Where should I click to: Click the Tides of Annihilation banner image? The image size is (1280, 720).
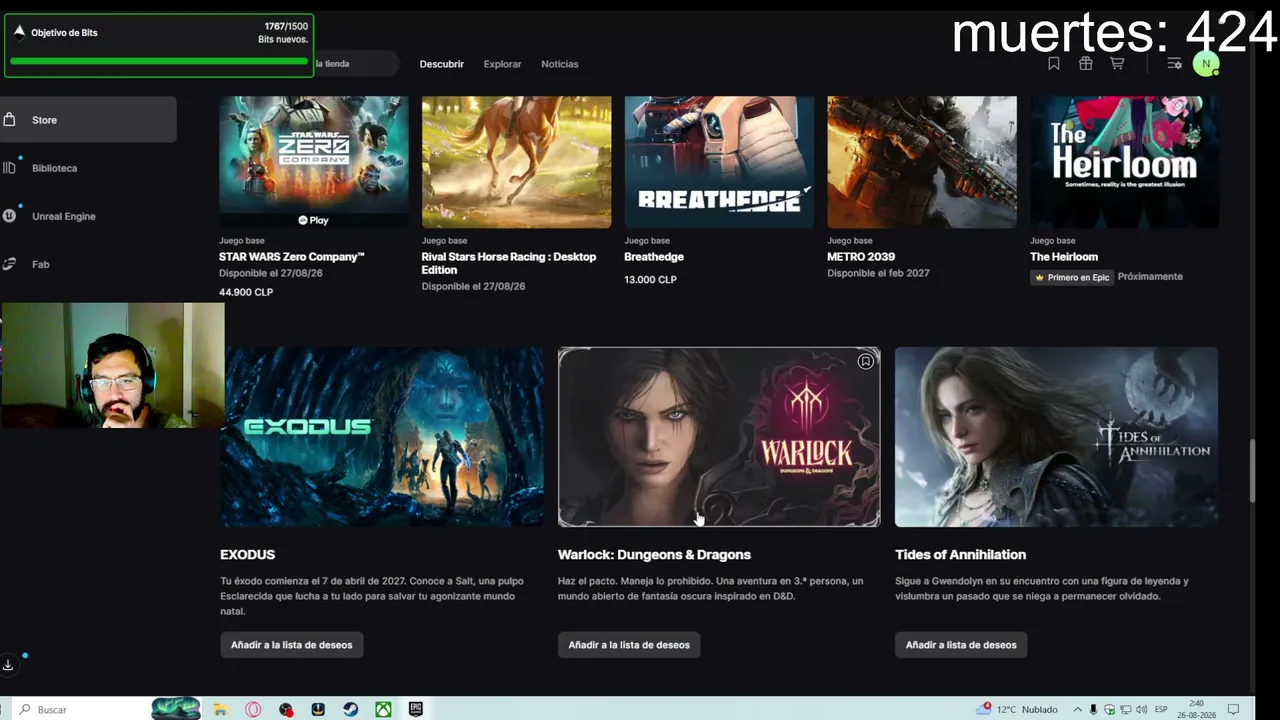tap(1056, 437)
